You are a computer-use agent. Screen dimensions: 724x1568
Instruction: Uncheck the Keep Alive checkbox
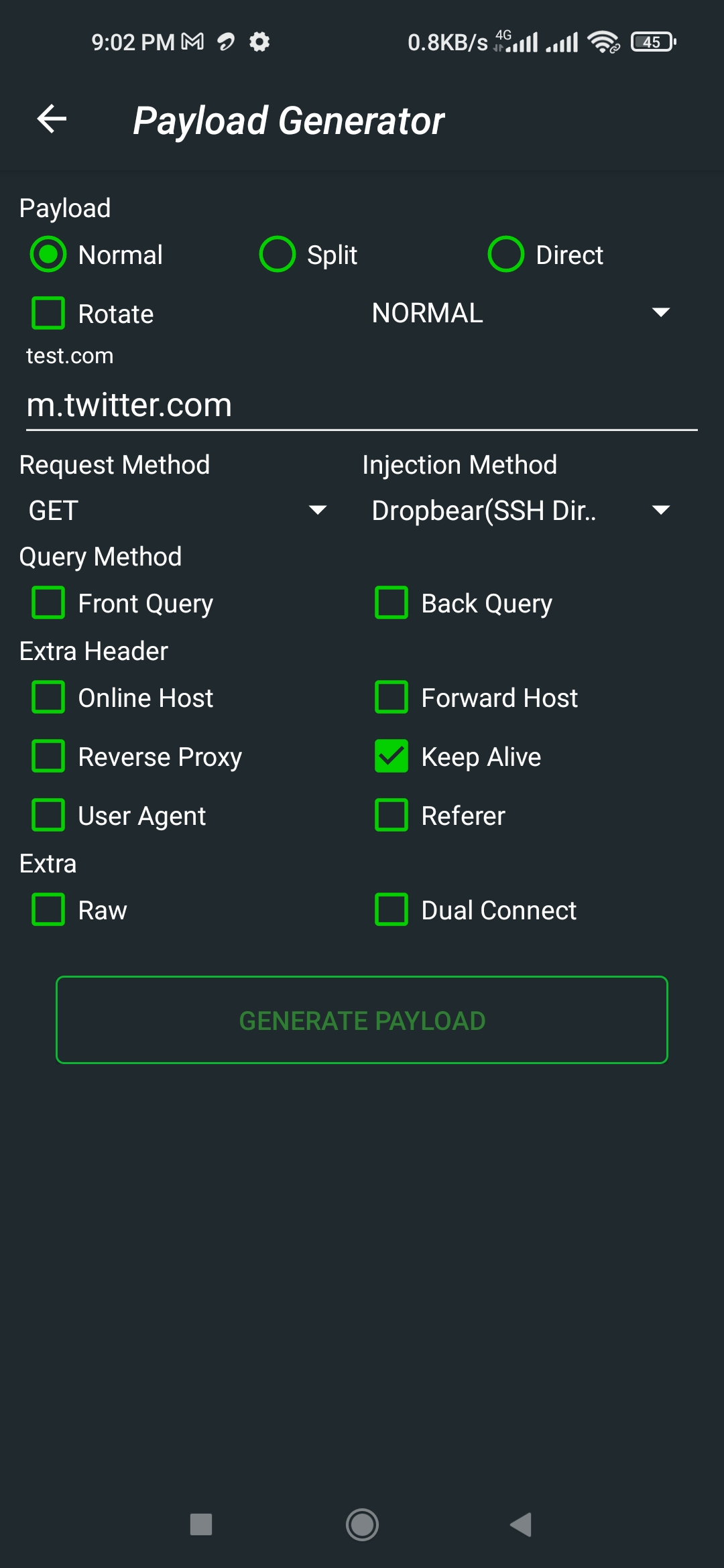[391, 757]
